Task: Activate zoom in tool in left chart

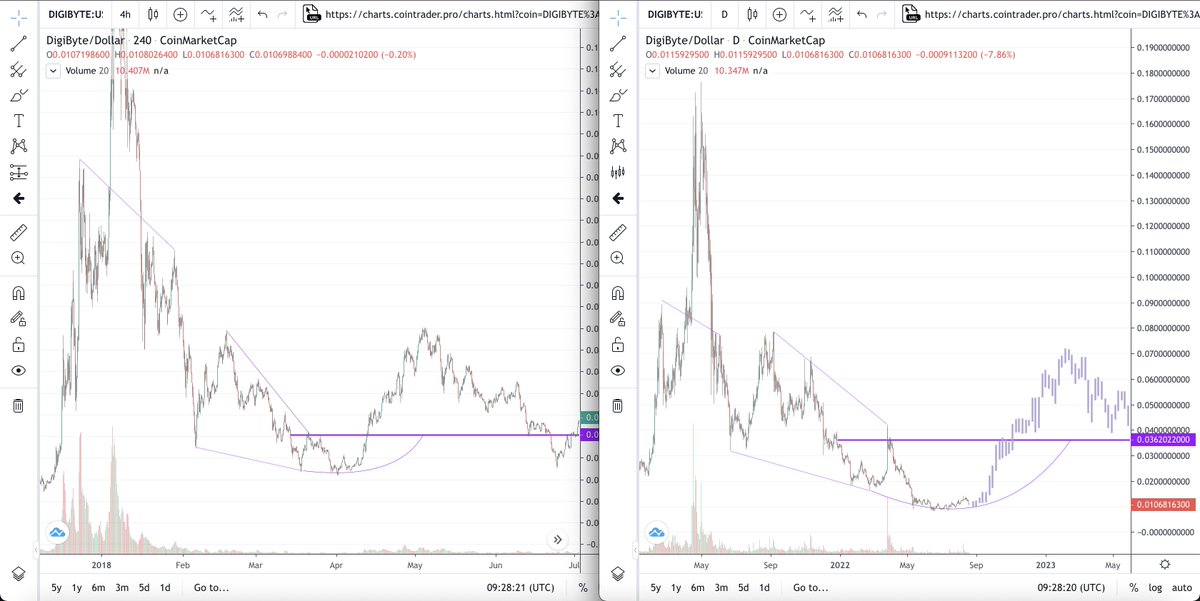Action: [x=18, y=258]
